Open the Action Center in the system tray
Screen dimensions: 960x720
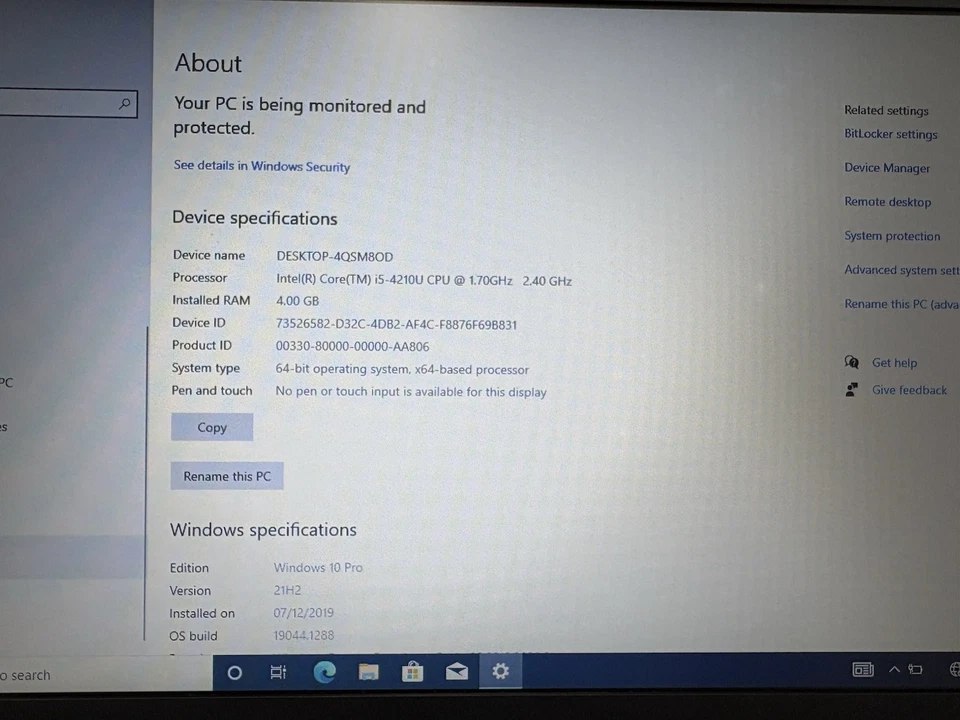point(954,671)
